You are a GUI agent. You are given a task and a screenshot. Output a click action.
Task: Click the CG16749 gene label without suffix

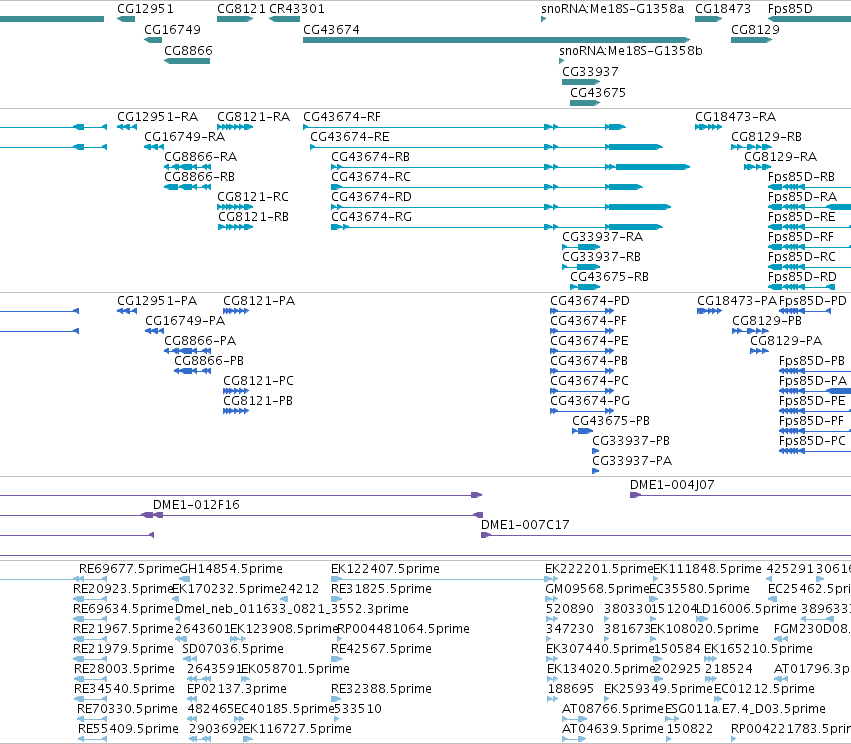pyautogui.click(x=172, y=30)
